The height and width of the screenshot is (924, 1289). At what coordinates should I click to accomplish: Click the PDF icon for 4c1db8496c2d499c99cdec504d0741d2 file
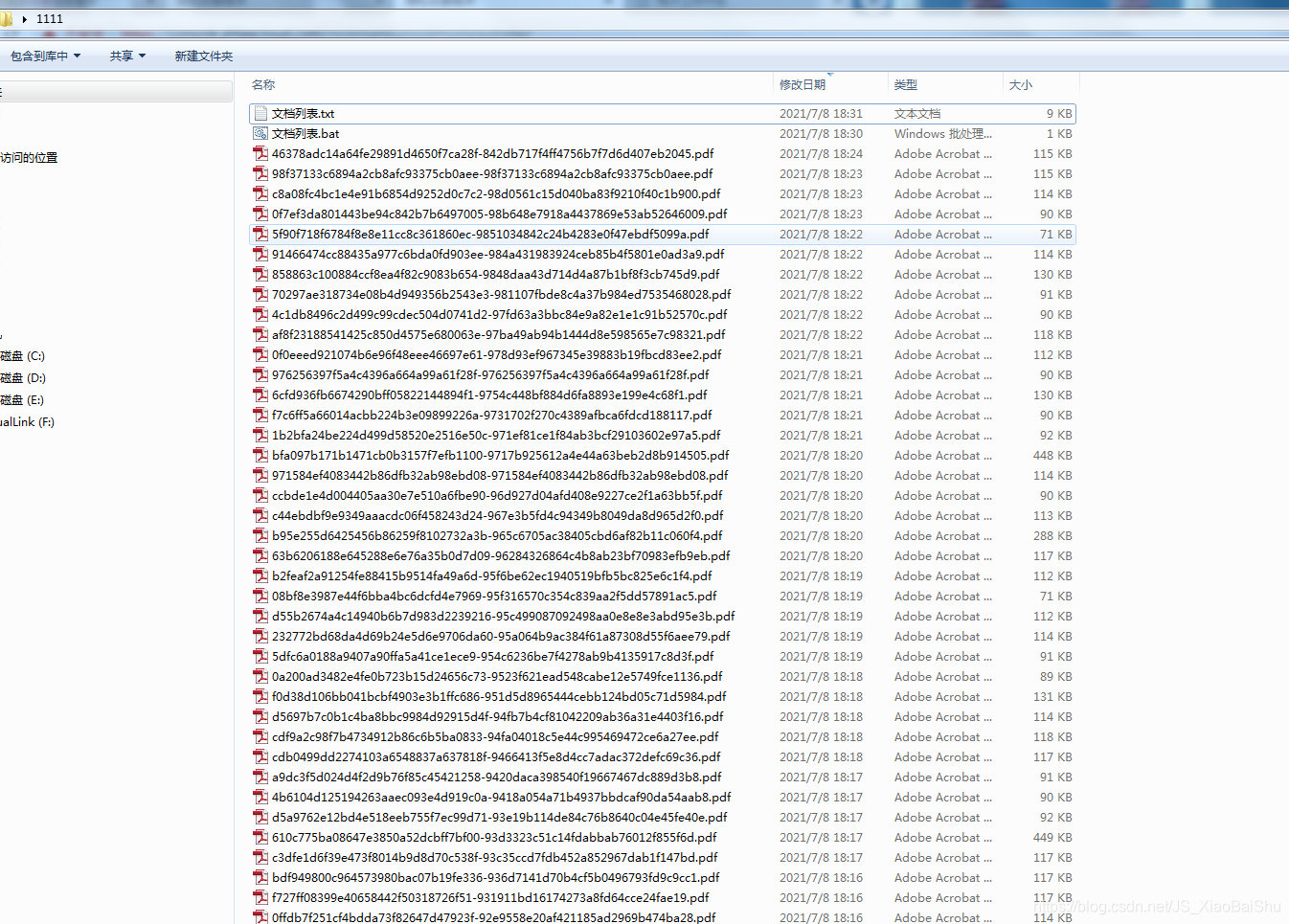click(x=260, y=314)
